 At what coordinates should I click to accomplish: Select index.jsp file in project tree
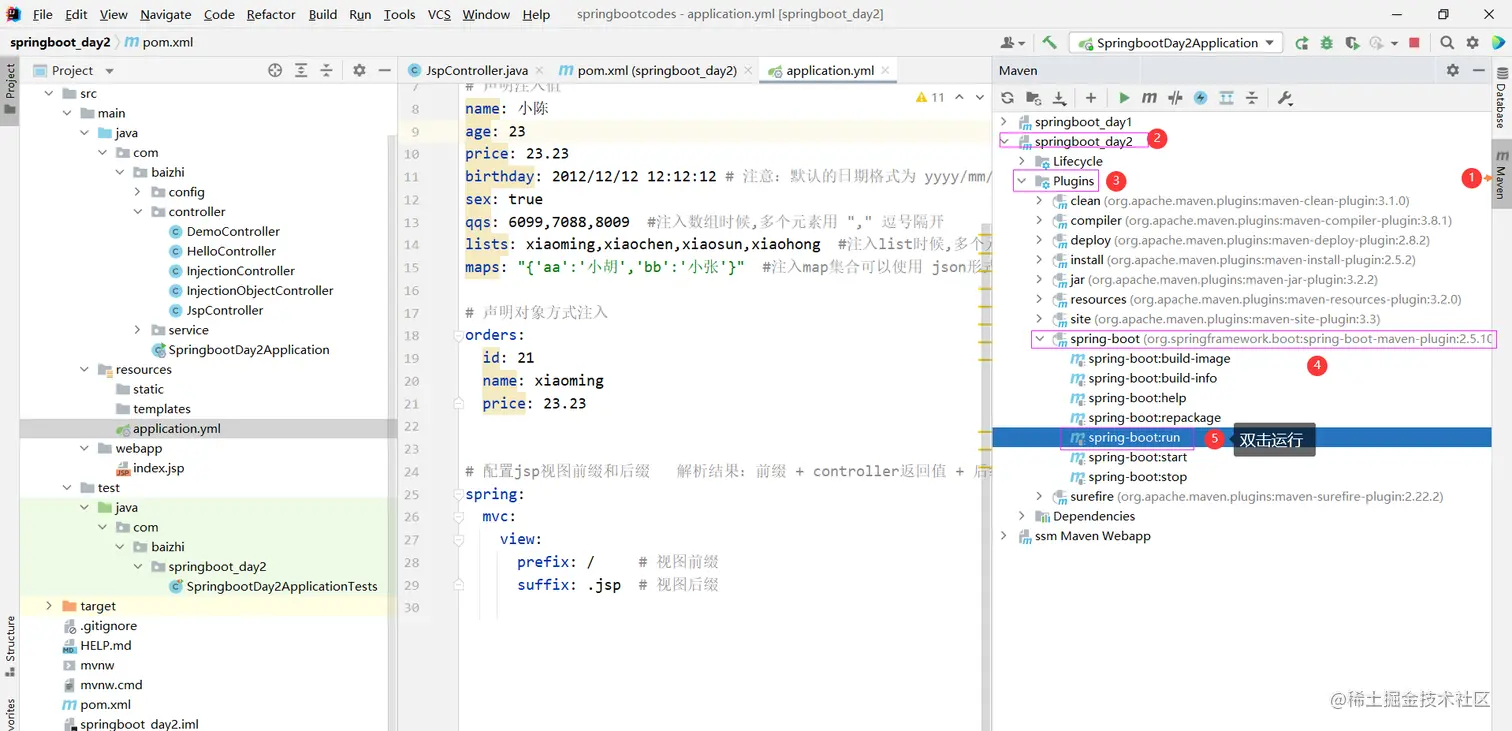[x=158, y=468]
